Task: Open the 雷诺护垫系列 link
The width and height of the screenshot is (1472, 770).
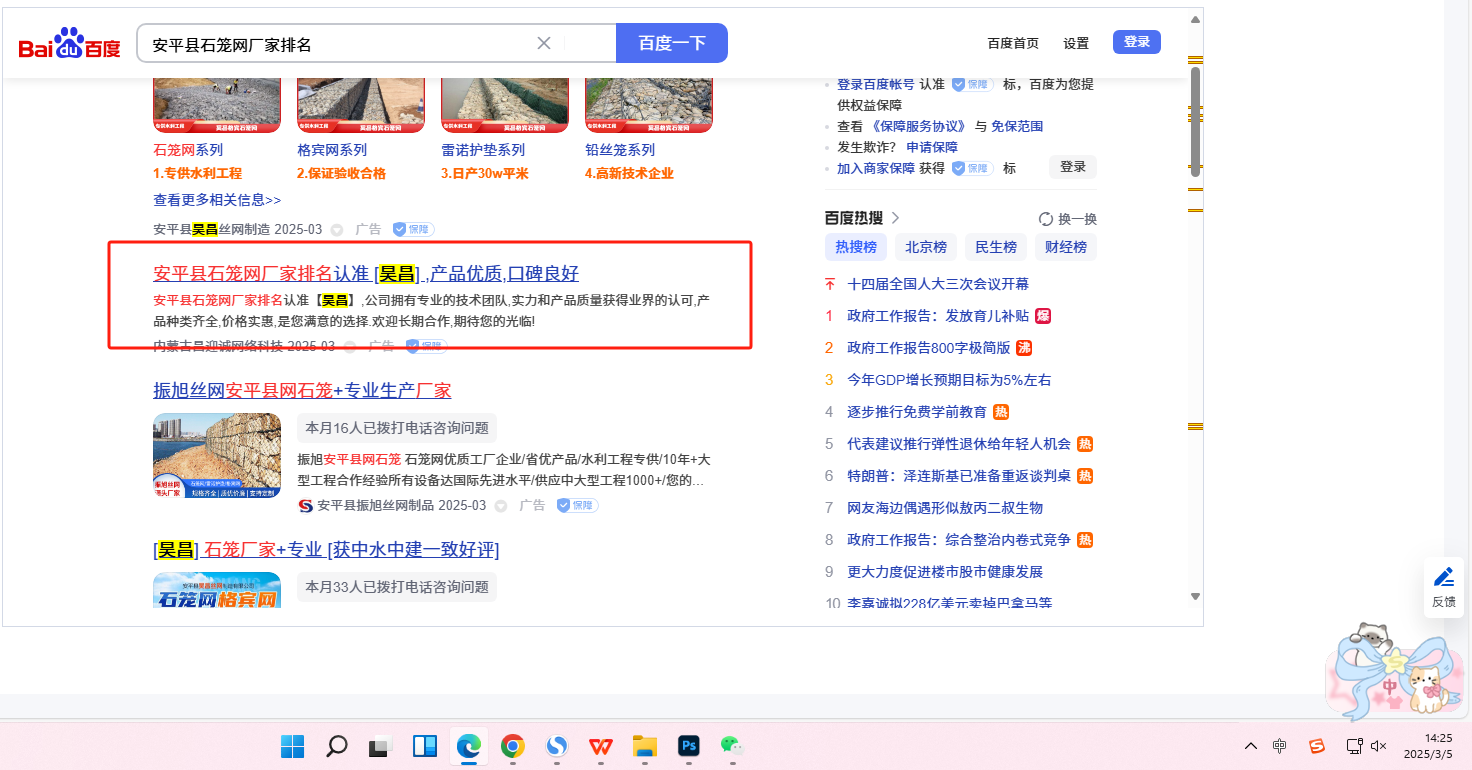Action: [x=483, y=150]
